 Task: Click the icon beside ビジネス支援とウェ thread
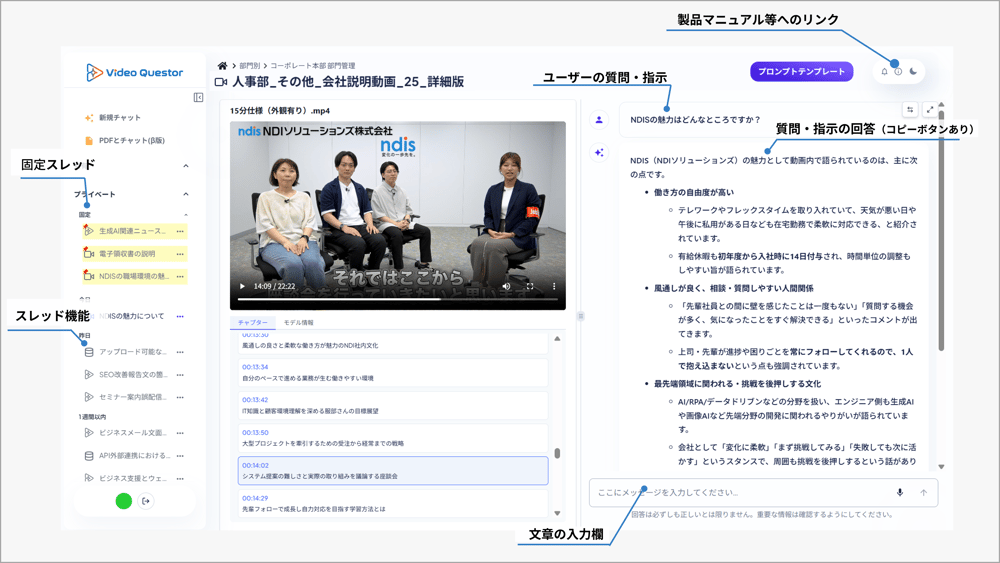click(x=89, y=478)
